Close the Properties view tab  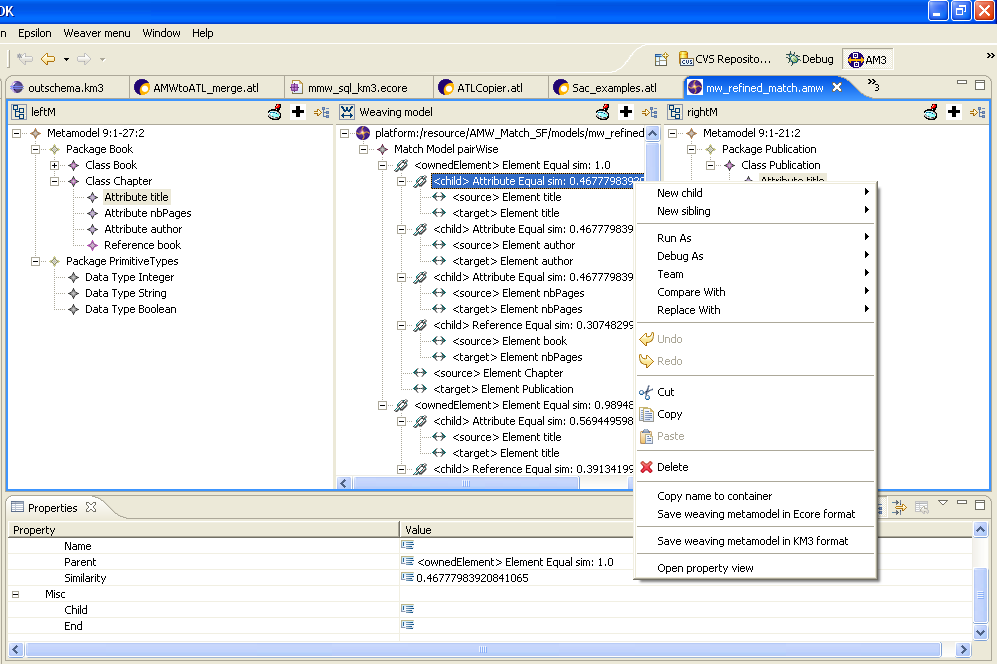point(91,507)
